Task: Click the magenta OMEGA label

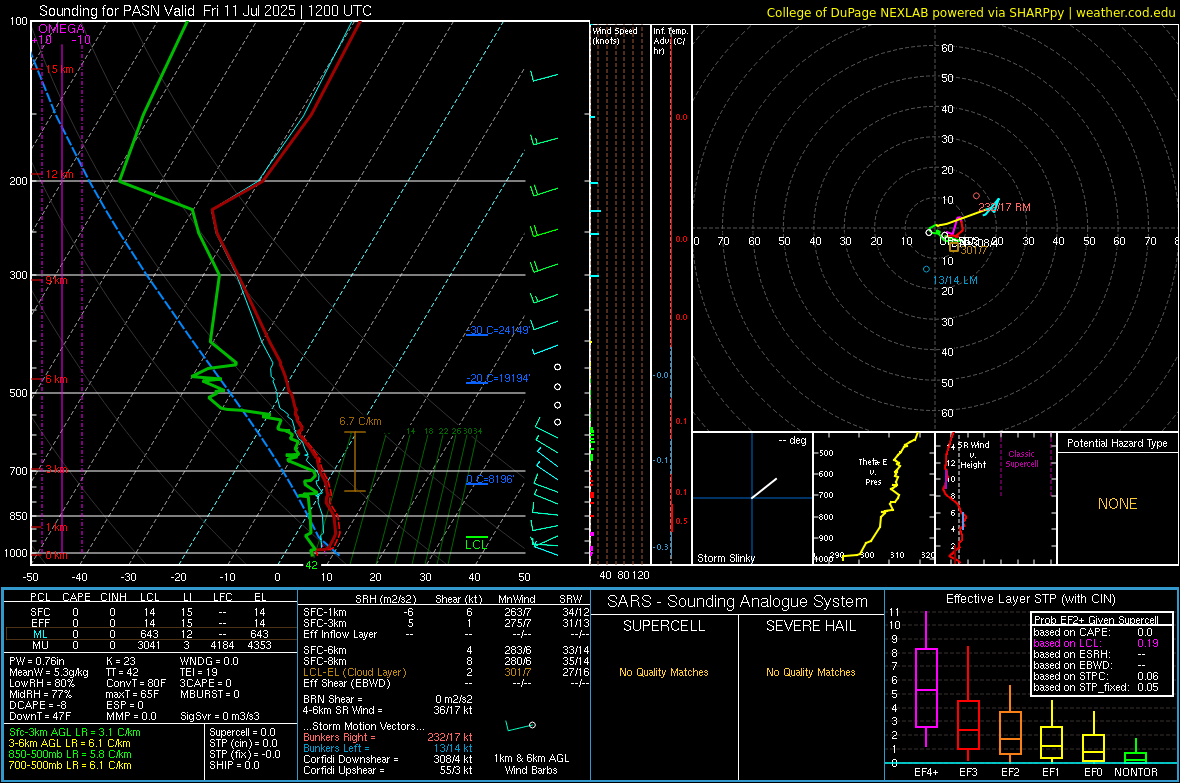Action: 62,29
